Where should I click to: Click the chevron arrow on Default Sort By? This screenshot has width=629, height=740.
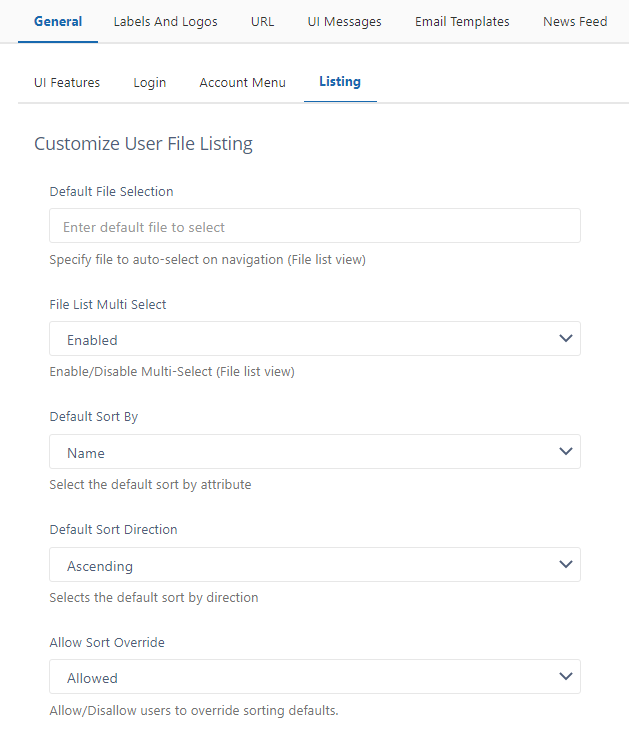566,452
